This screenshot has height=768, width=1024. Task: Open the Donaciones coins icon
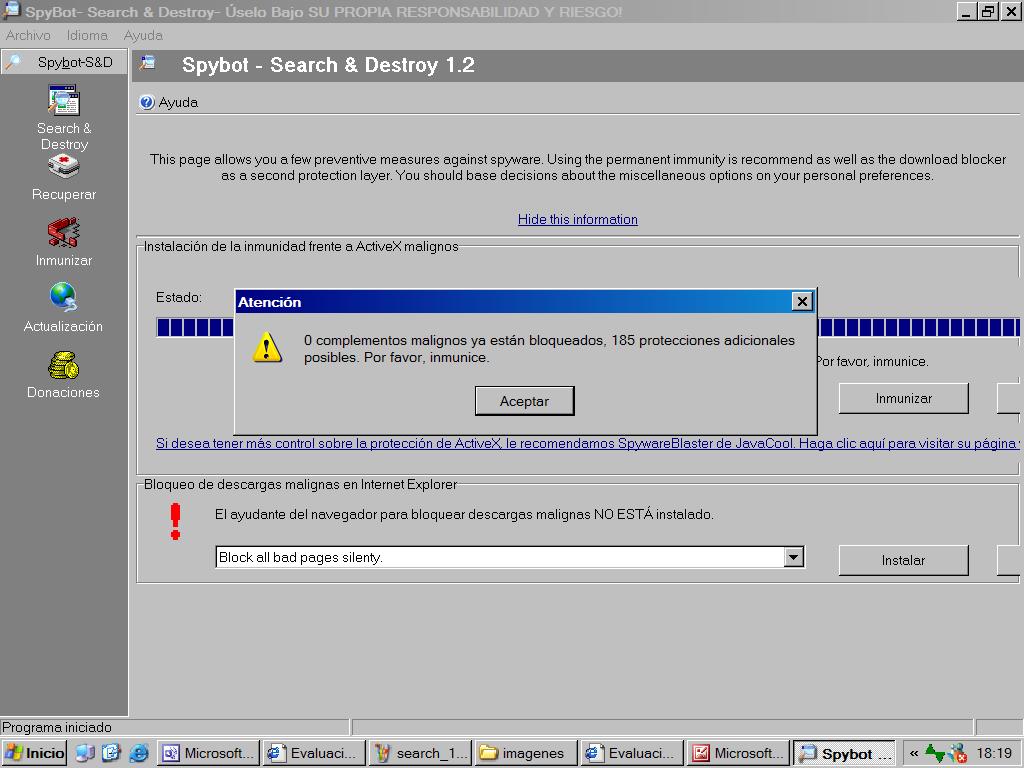[63, 365]
